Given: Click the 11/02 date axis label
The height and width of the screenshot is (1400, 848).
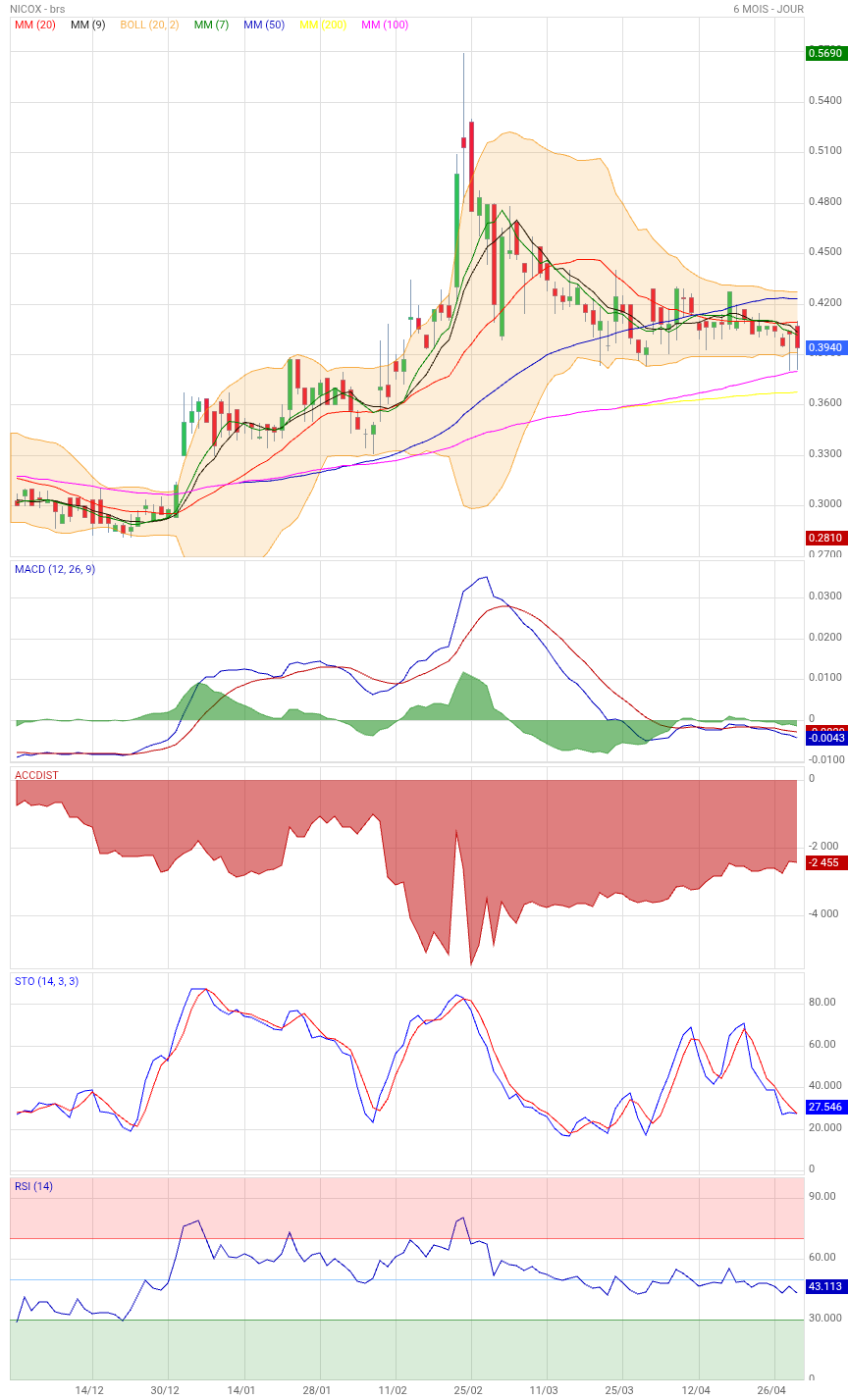Looking at the screenshot, I should point(393,1390).
